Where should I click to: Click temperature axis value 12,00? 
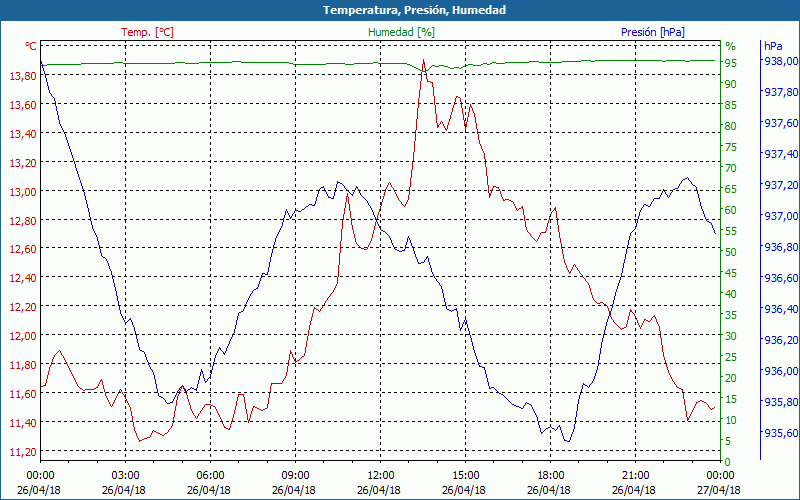pyautogui.click(x=22, y=335)
